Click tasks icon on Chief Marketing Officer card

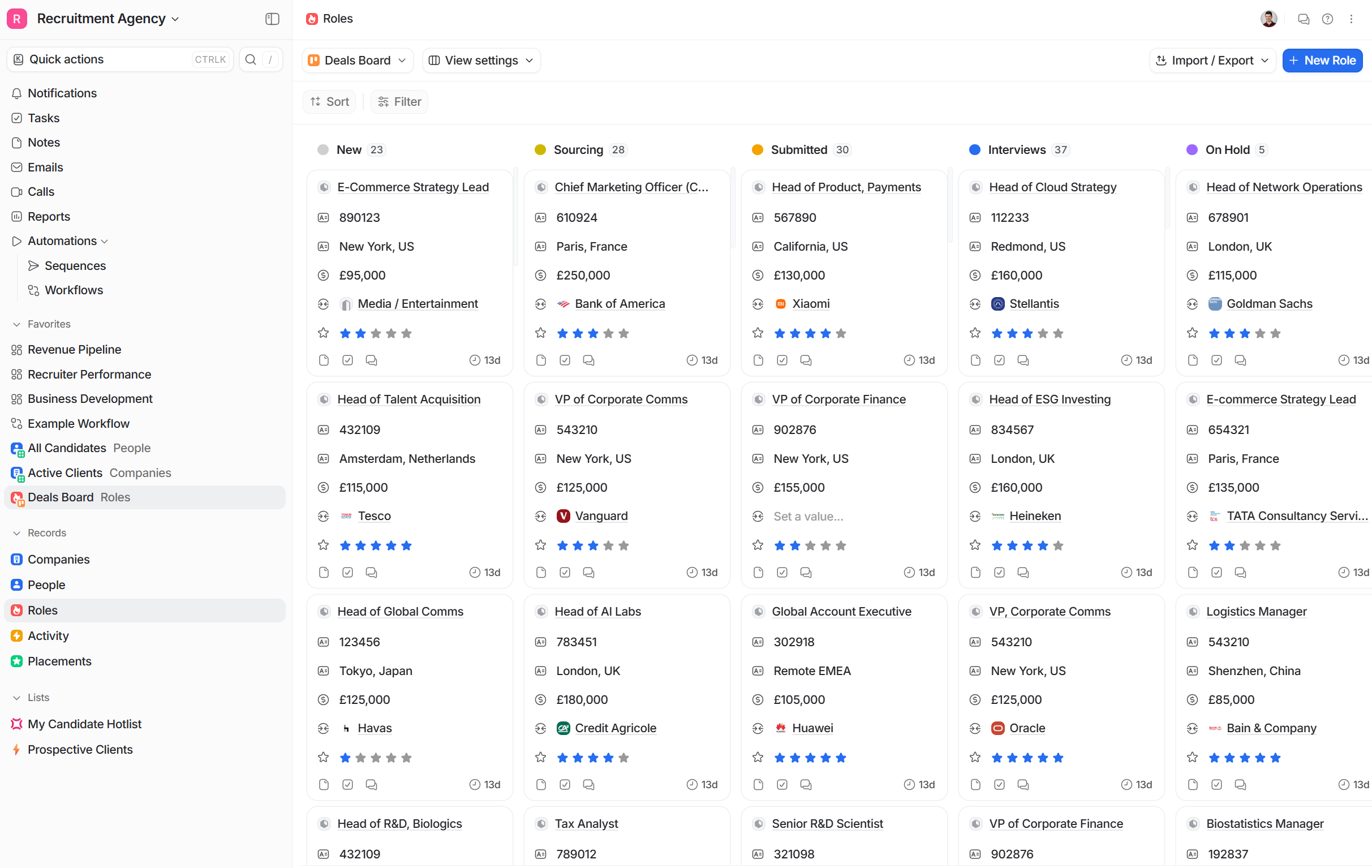coord(565,360)
